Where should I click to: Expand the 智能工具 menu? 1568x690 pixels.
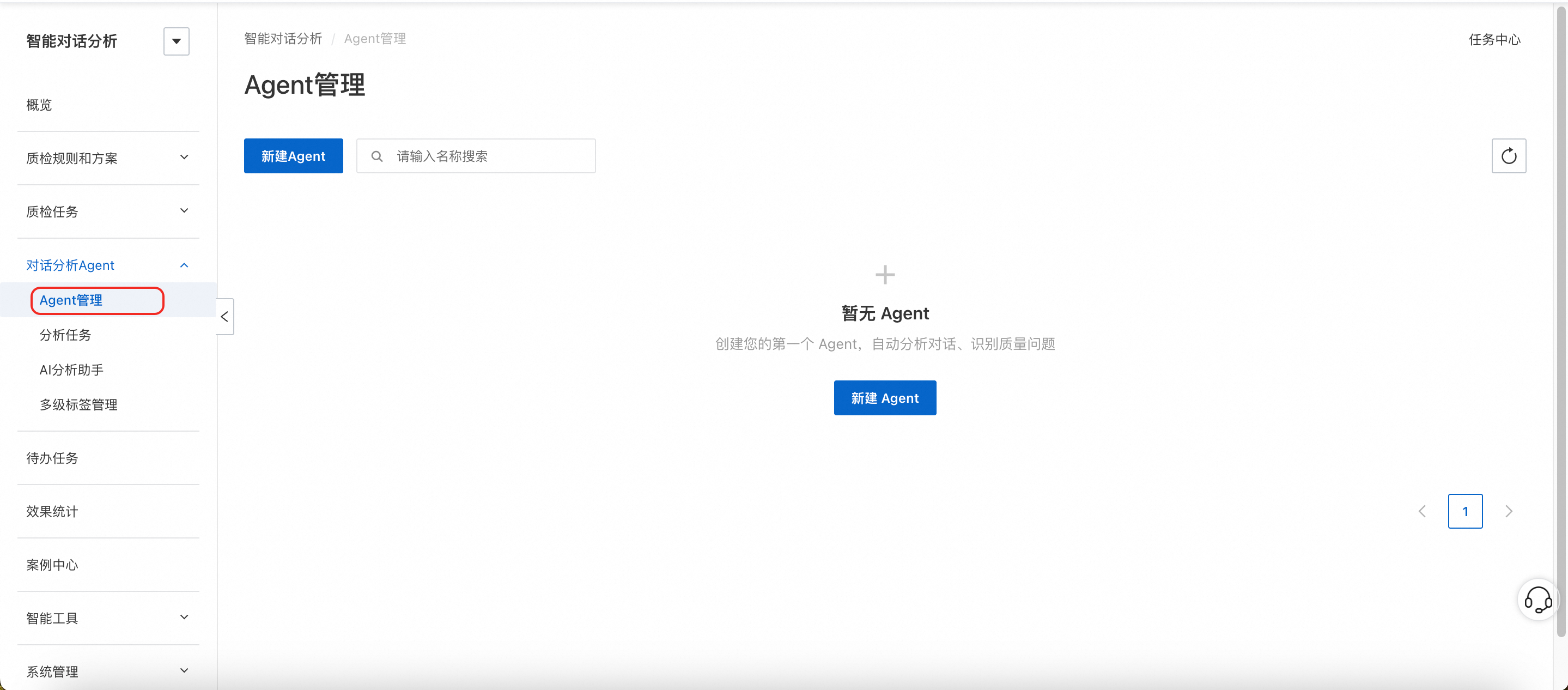tap(108, 618)
